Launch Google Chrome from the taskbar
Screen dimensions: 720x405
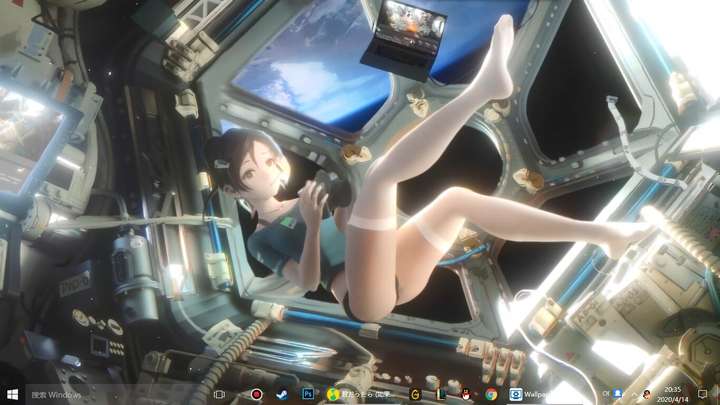(x=491, y=394)
